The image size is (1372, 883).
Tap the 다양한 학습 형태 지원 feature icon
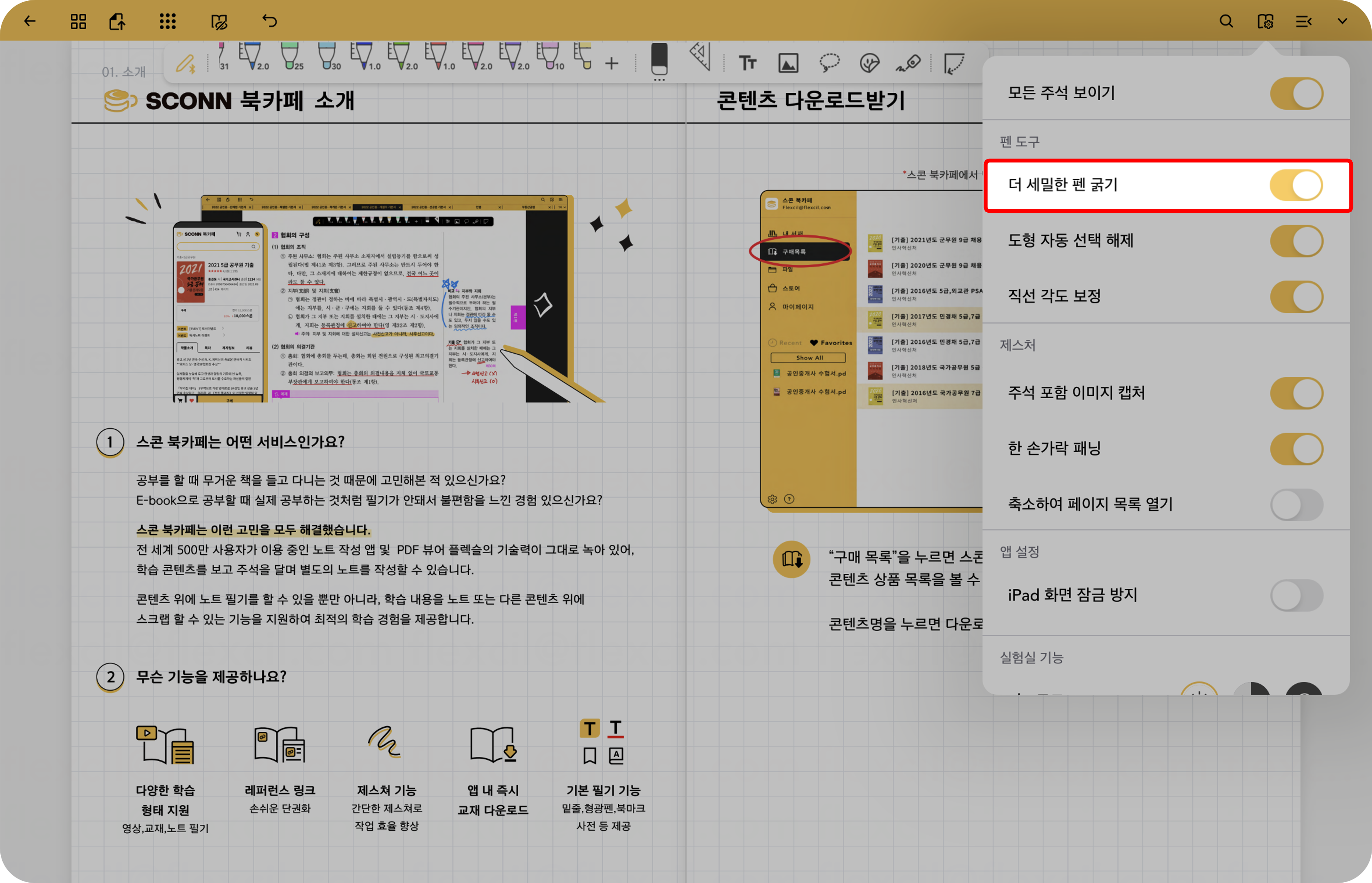pos(165,744)
